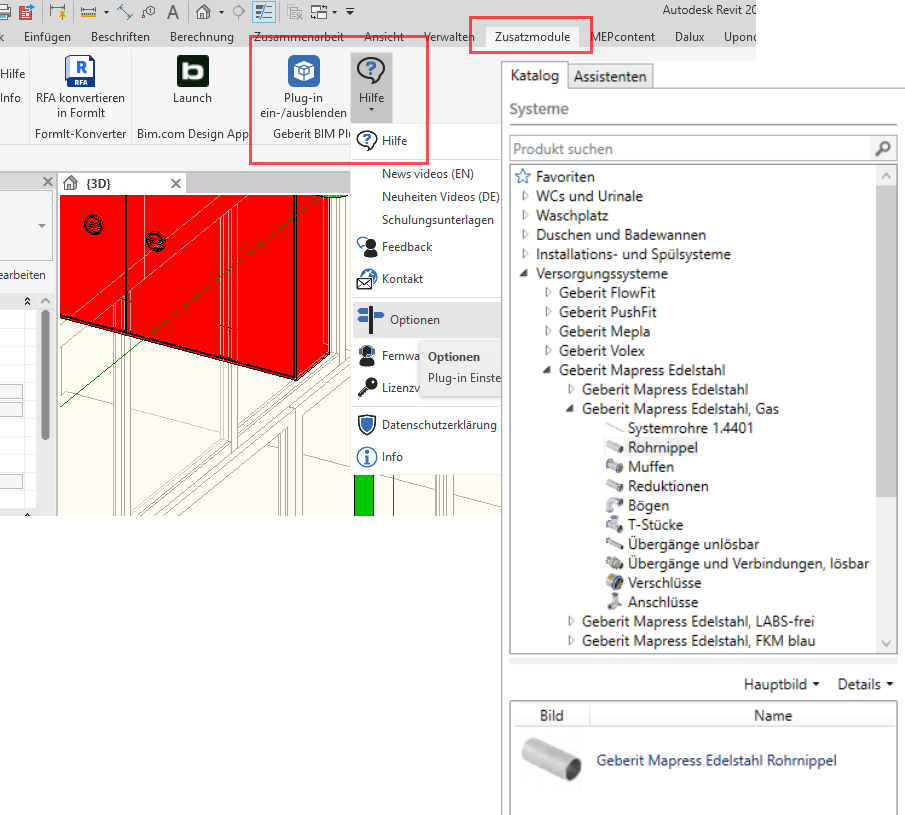This screenshot has width=905, height=815.
Task: Collapse the Versorgungssysteme tree node
Action: point(526,274)
